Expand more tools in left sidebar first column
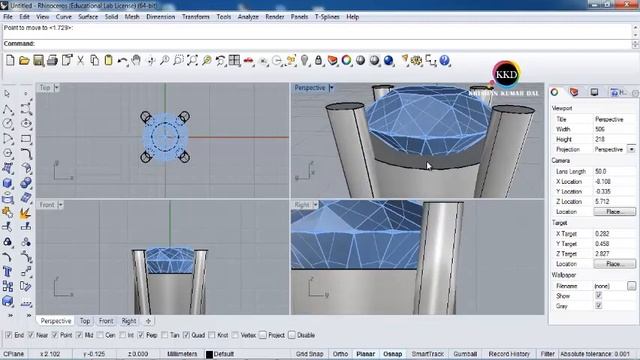The height and width of the screenshot is (360, 640). 10,316
